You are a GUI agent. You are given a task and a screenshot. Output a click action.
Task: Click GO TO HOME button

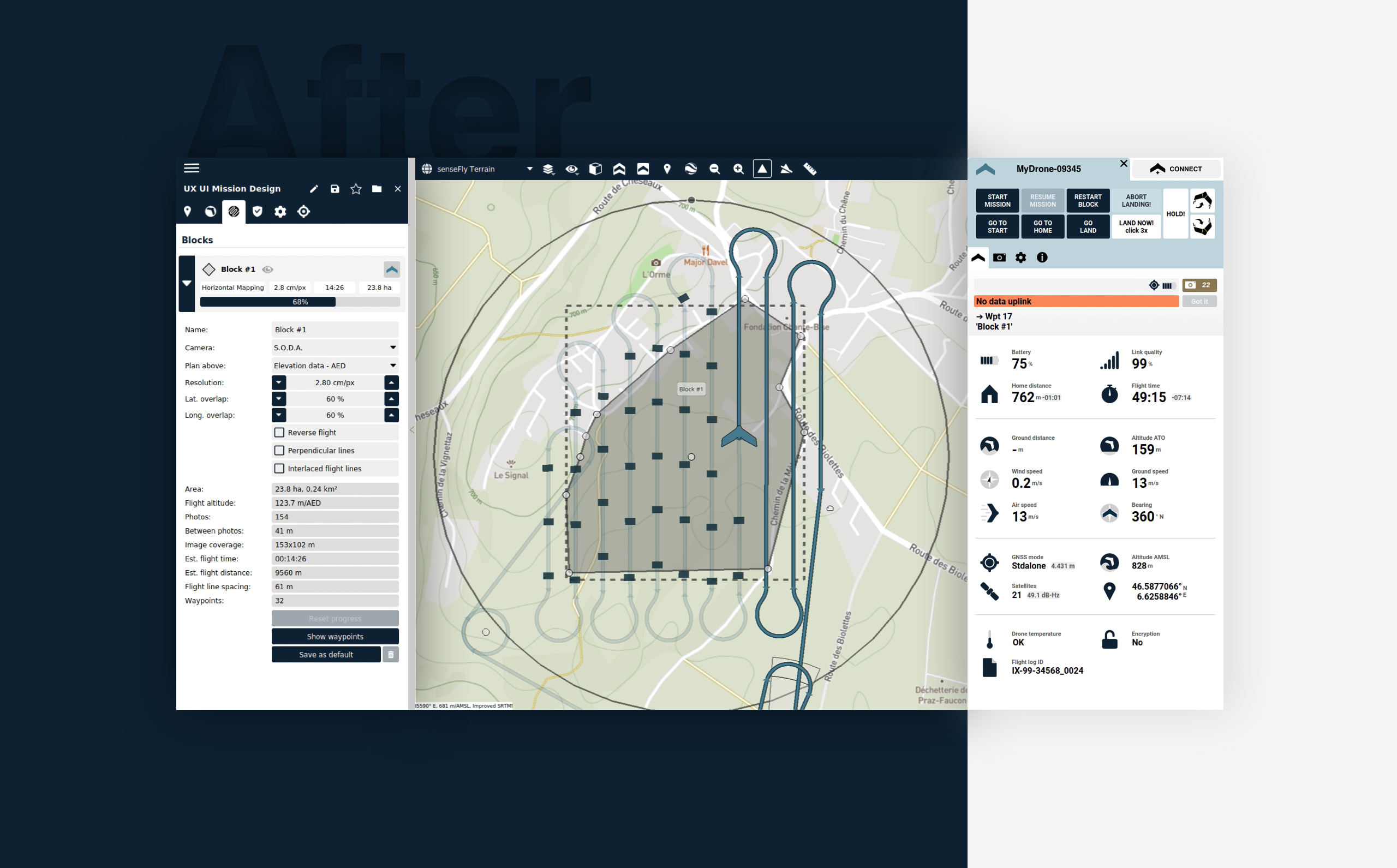click(1043, 227)
